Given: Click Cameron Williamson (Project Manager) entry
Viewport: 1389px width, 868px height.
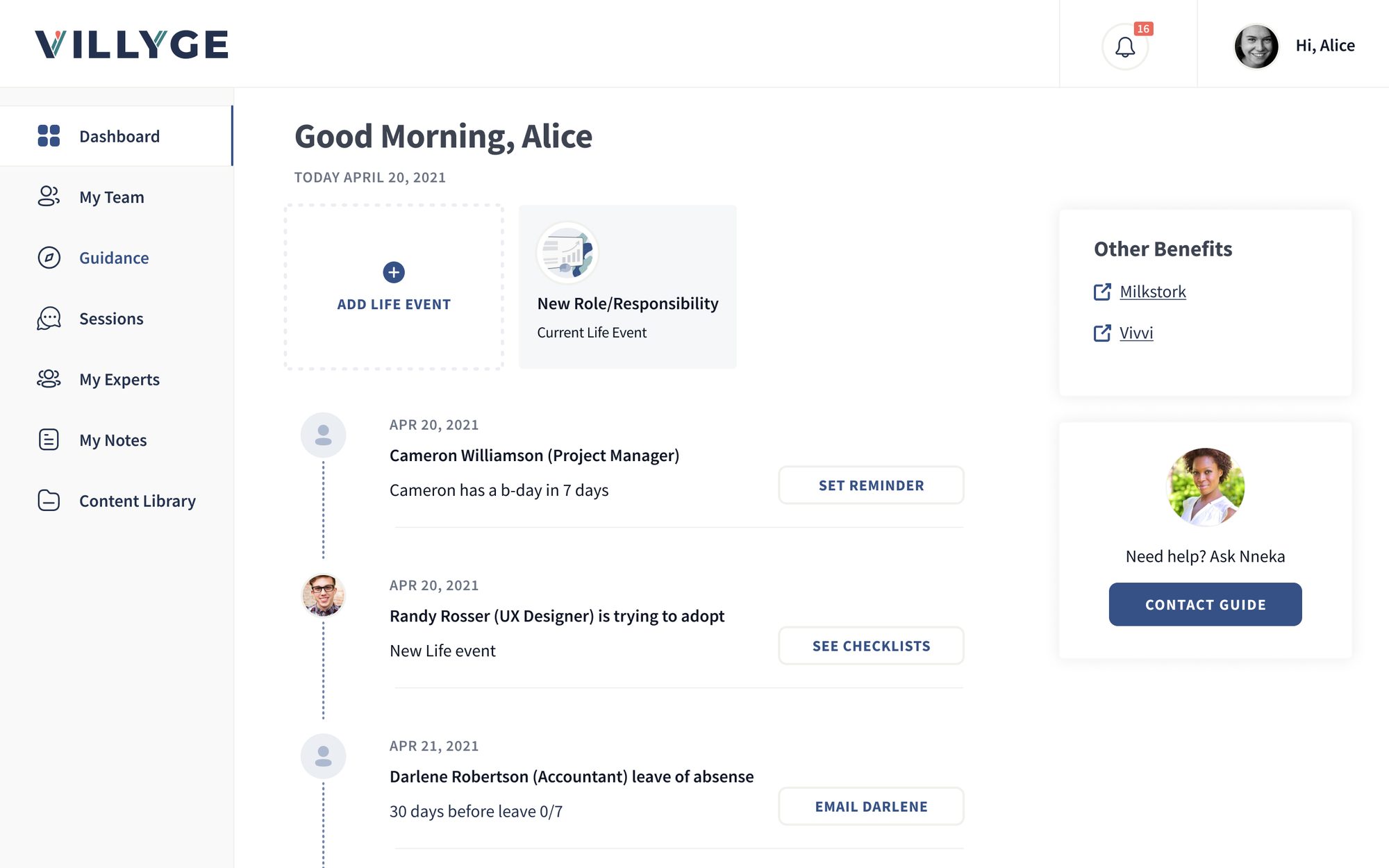Looking at the screenshot, I should [x=535, y=455].
